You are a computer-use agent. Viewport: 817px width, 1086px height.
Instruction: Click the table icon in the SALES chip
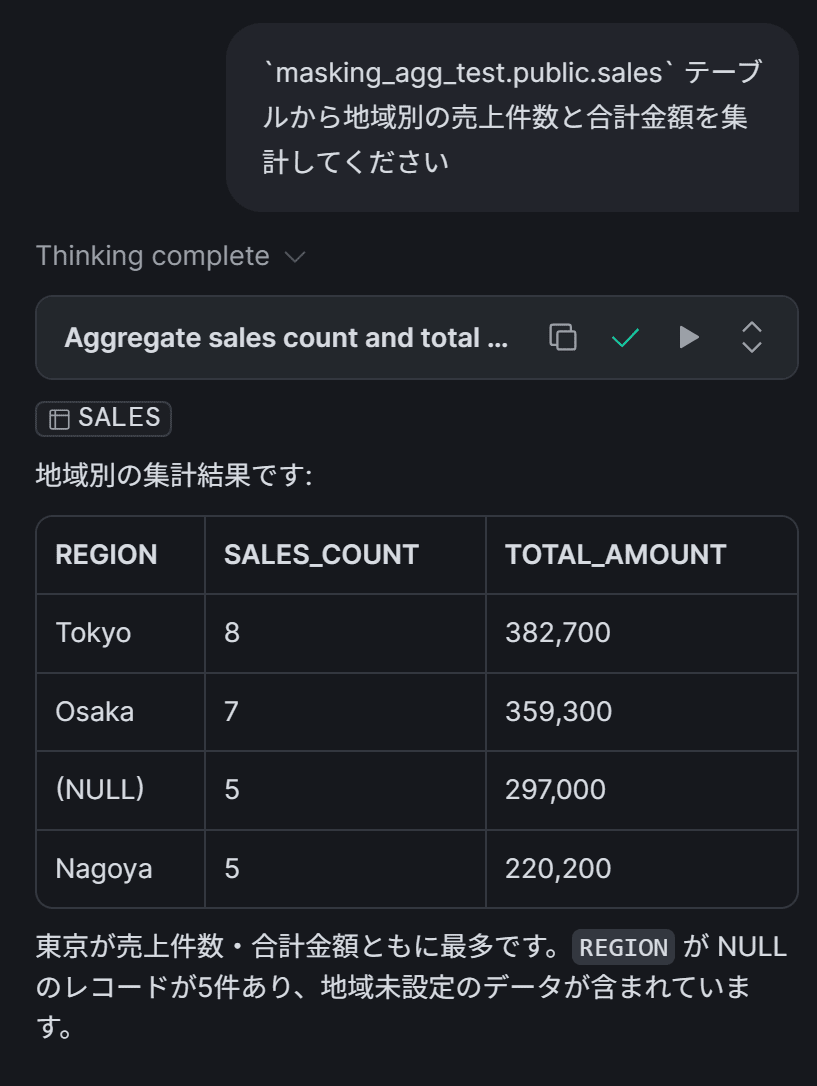(59, 419)
